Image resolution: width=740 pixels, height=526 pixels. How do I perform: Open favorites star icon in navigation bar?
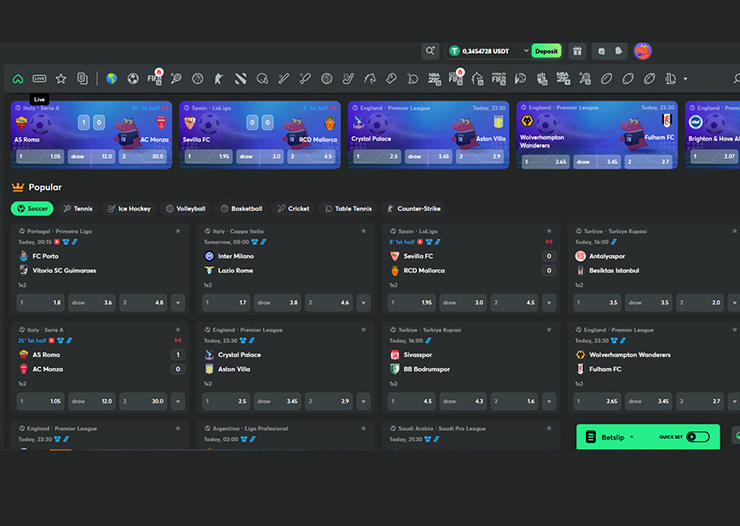point(61,78)
